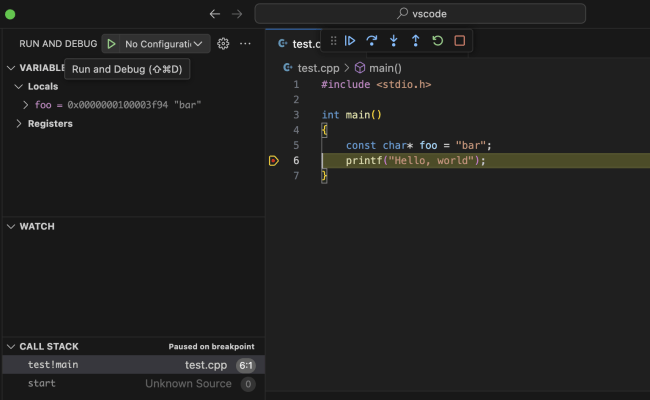Grab the debug toolbar drag handle
The width and height of the screenshot is (650, 400).
click(x=333, y=41)
